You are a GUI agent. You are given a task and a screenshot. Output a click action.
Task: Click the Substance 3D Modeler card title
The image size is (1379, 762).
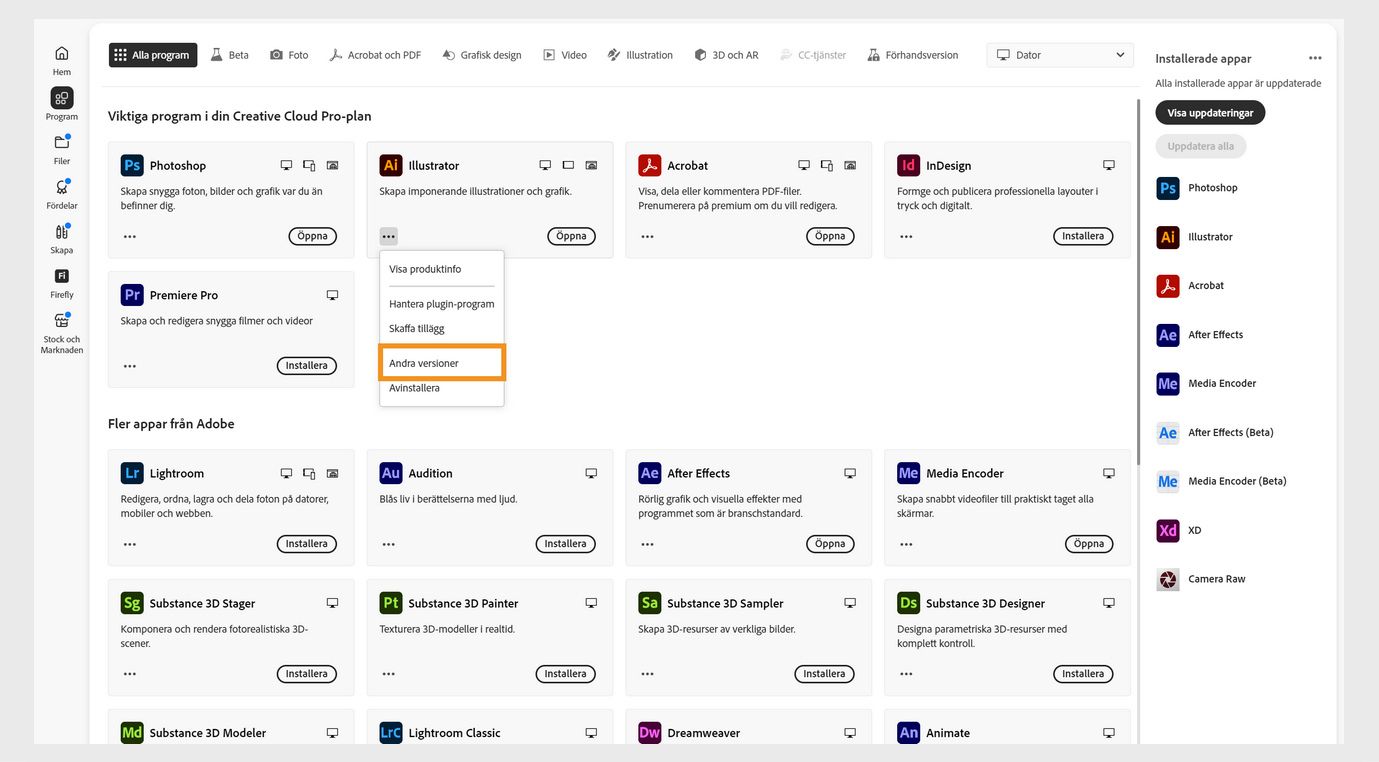(x=208, y=733)
